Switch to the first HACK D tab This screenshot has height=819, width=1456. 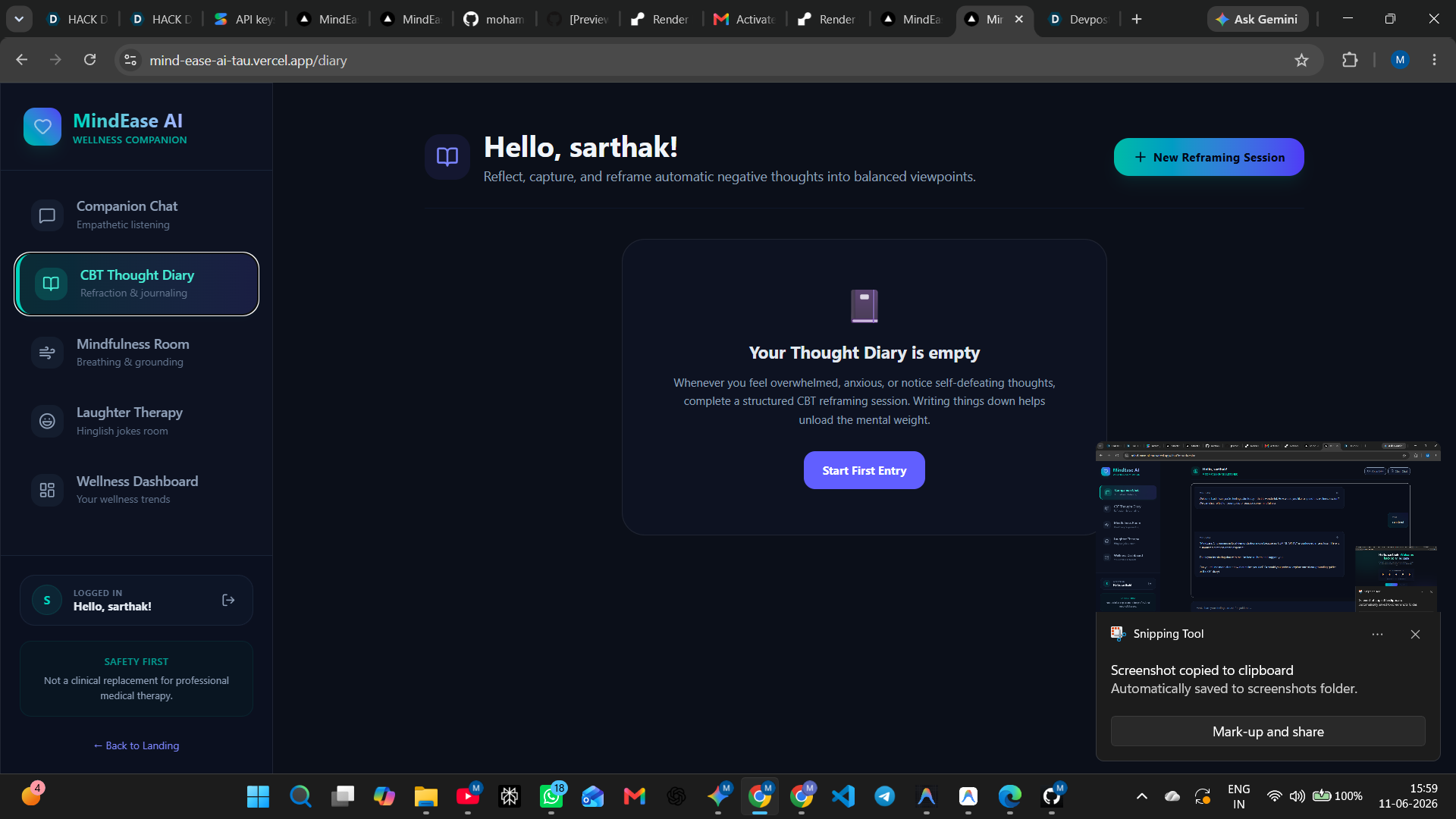pos(77,19)
